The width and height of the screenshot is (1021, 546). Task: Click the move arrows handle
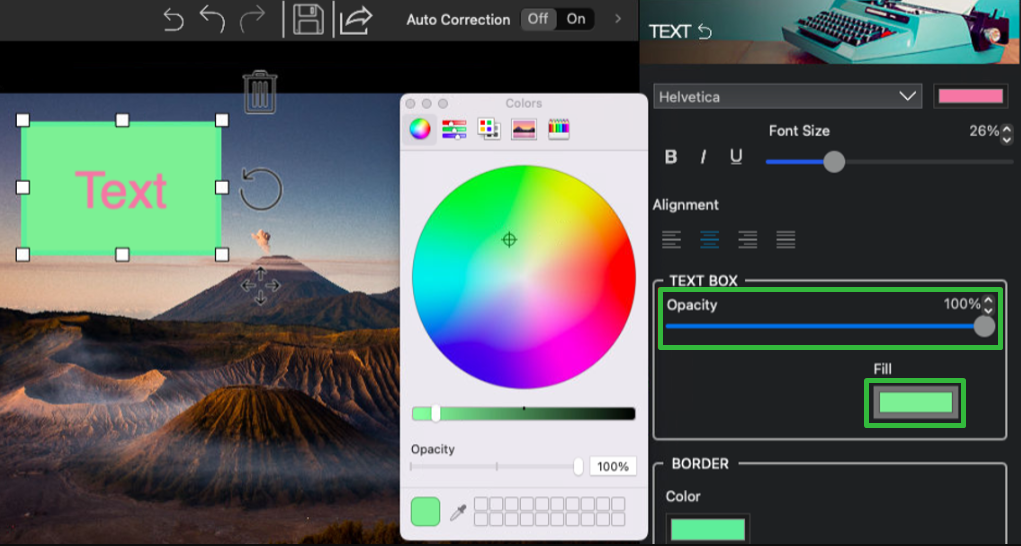[260, 285]
